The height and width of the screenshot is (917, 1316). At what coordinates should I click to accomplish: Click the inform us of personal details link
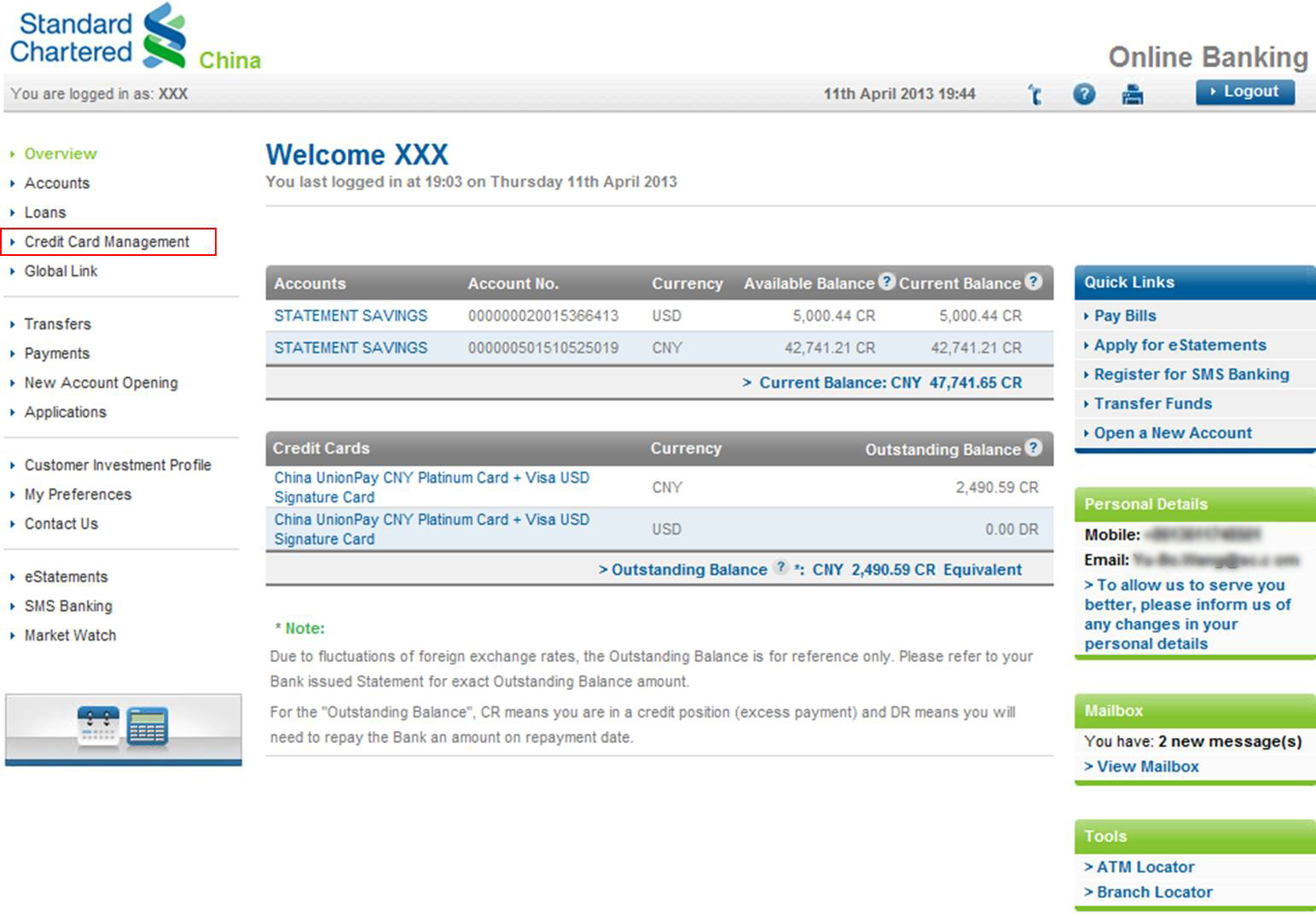click(x=1187, y=614)
